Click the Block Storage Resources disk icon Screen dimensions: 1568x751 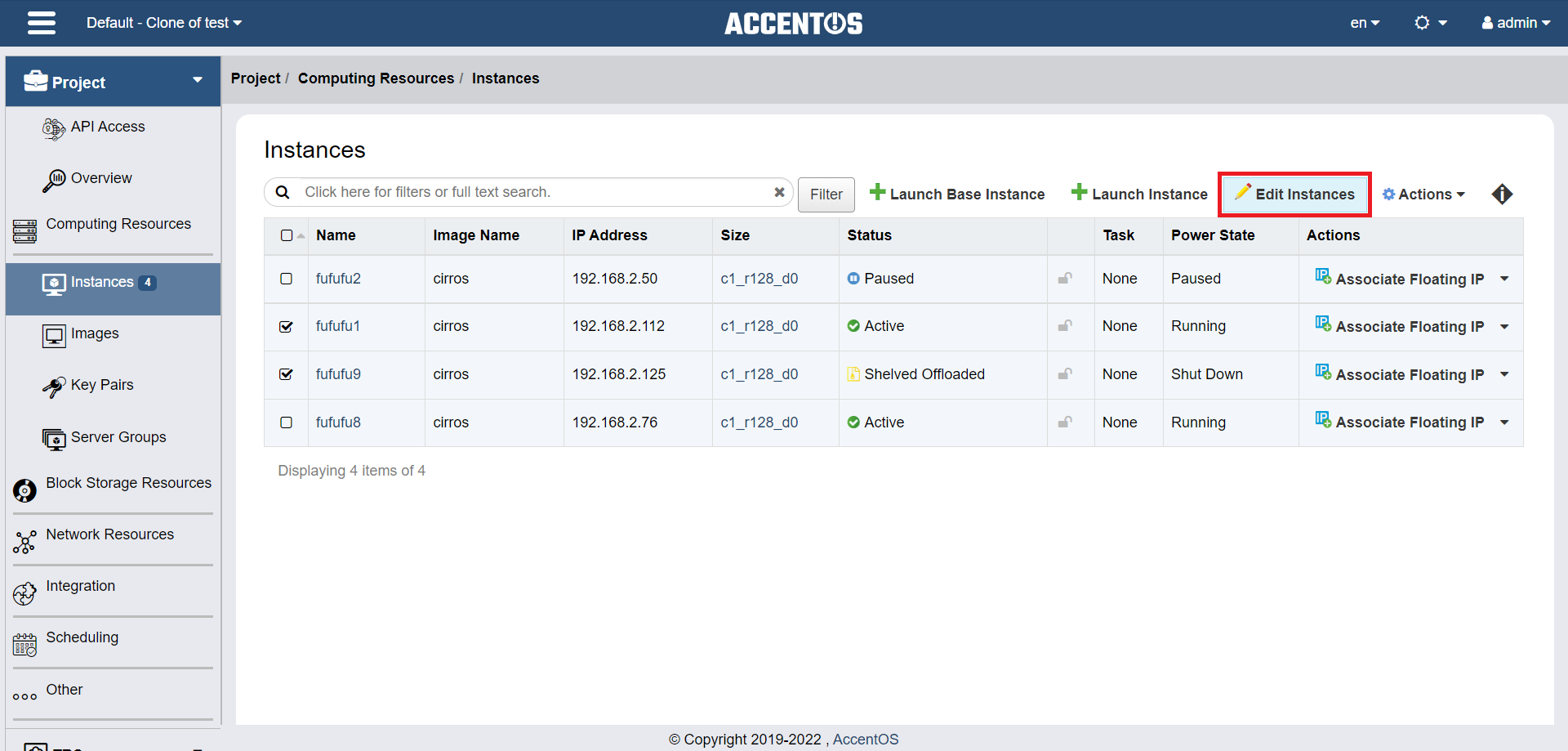pyautogui.click(x=24, y=490)
